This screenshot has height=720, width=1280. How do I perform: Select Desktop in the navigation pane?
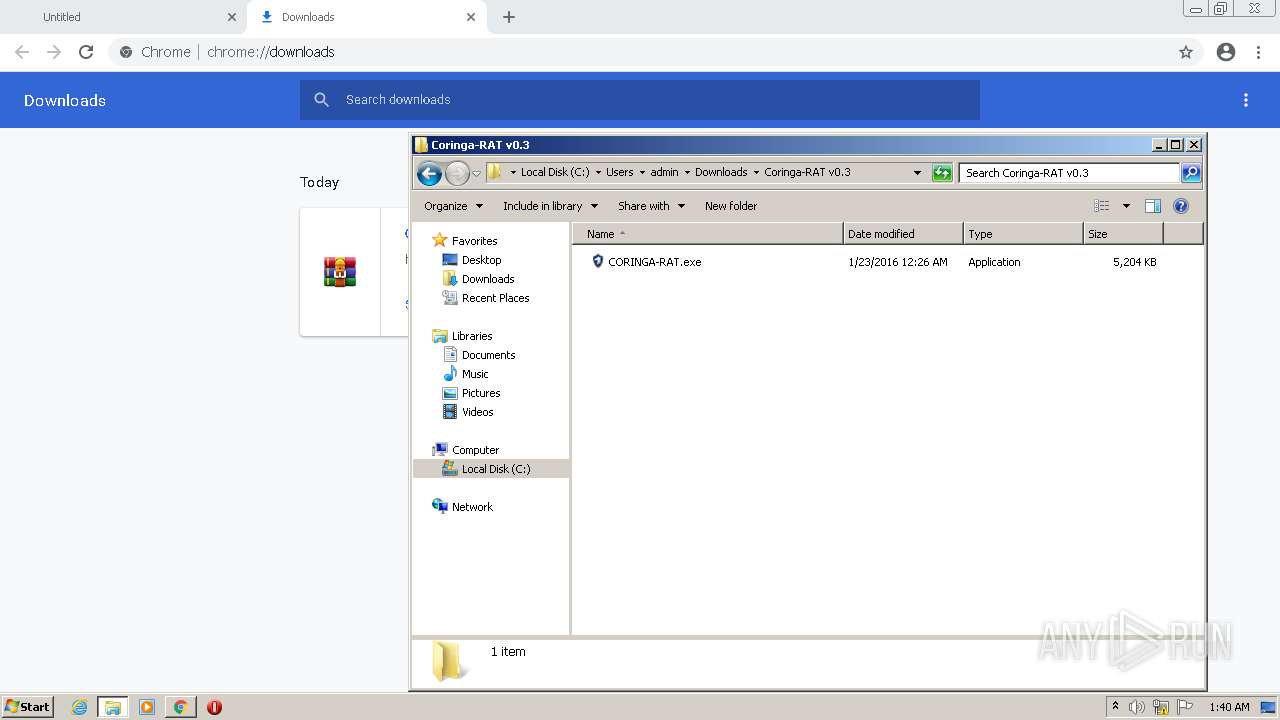click(x=481, y=260)
